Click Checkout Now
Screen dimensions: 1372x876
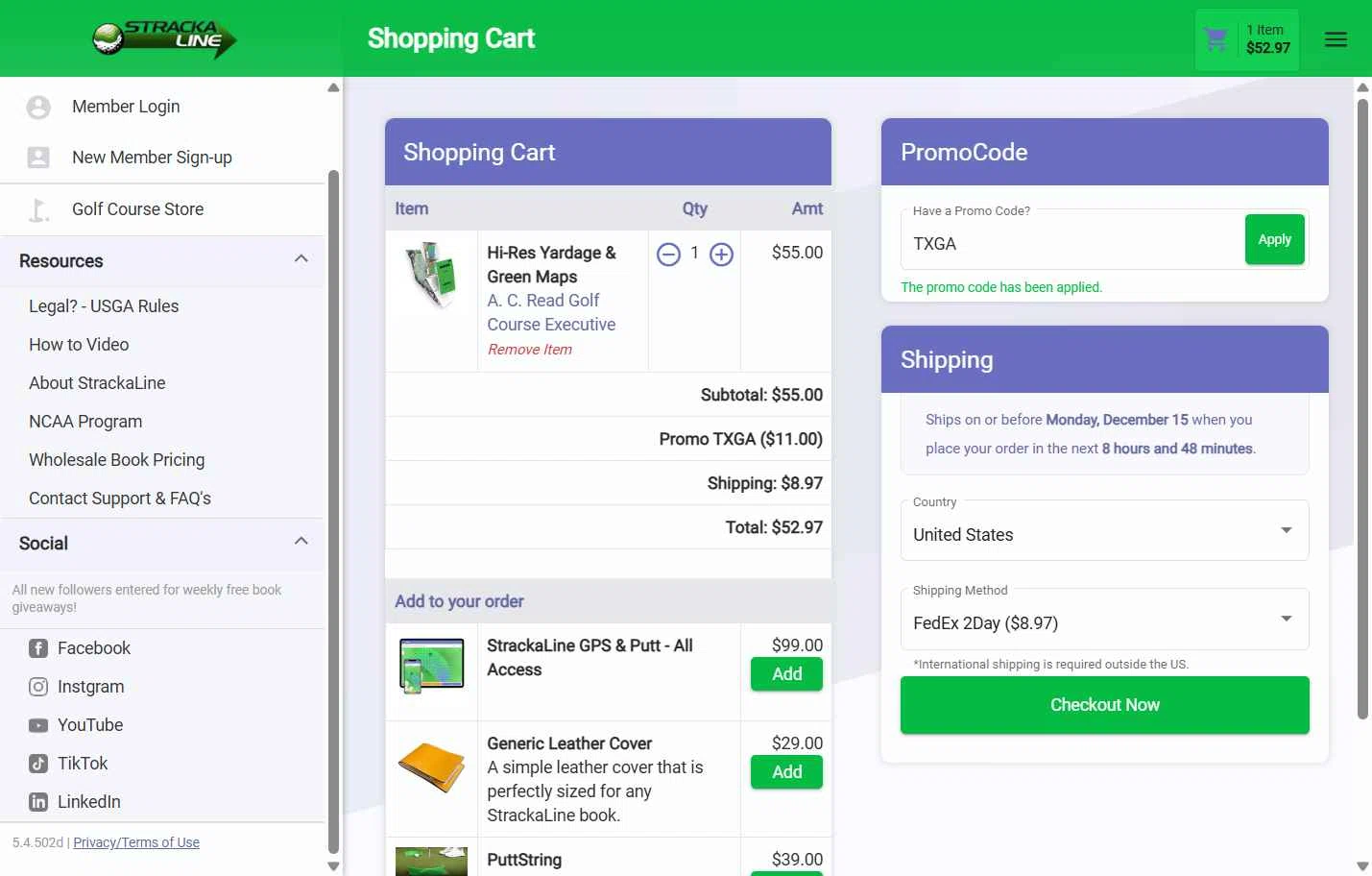1104,705
